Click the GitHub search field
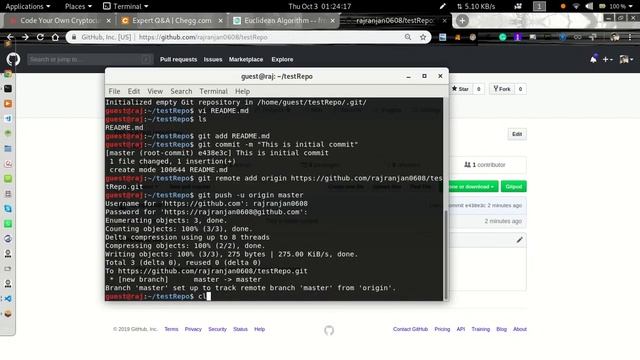This screenshot has width=640, height=360. (90, 59)
